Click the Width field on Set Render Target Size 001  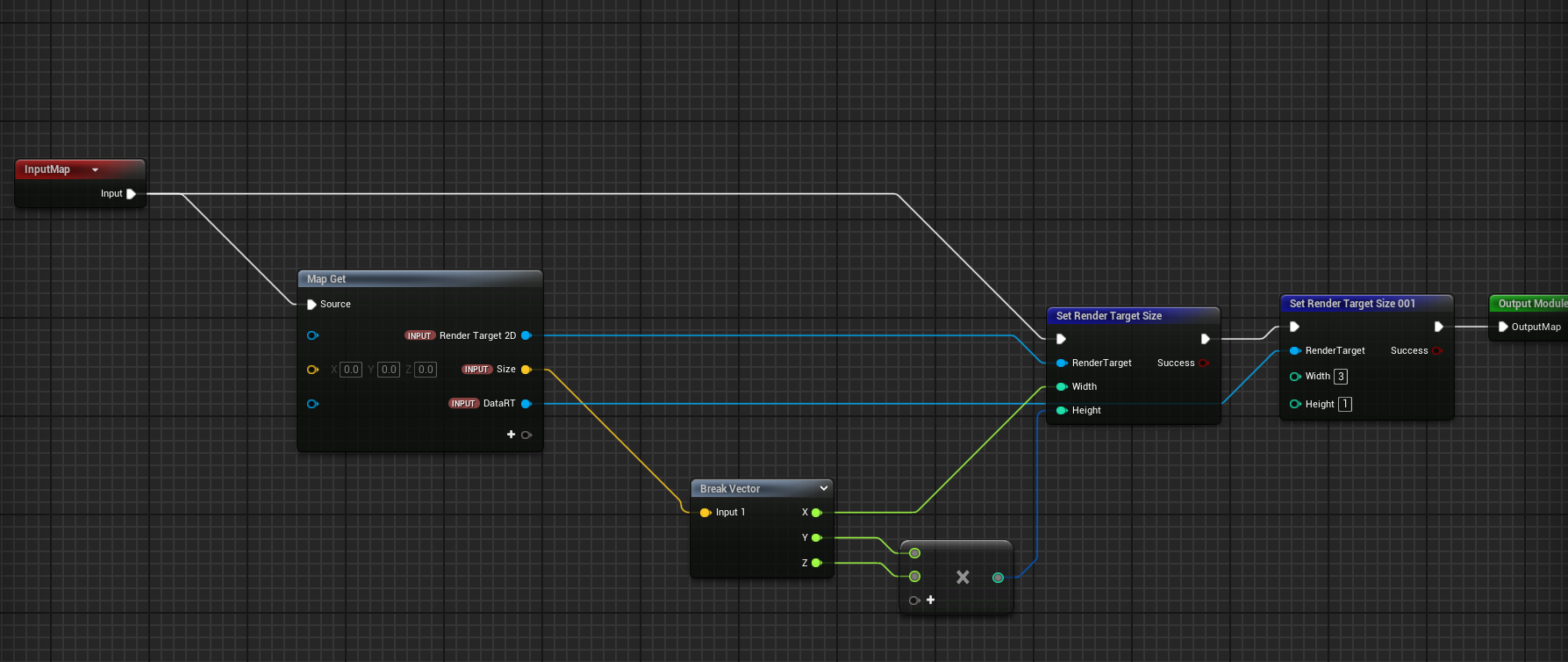point(1340,377)
